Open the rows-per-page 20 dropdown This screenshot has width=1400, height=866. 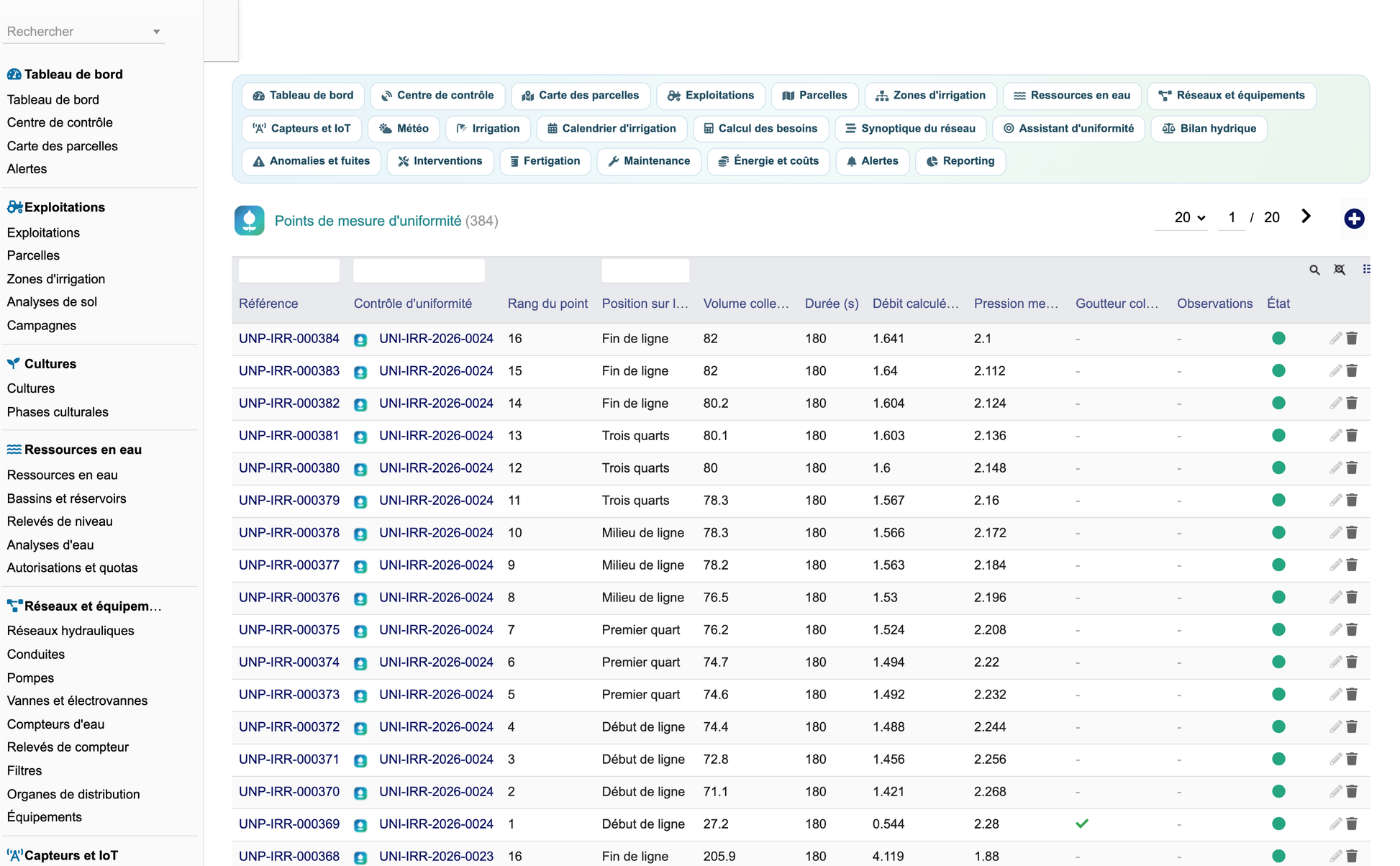point(1189,217)
